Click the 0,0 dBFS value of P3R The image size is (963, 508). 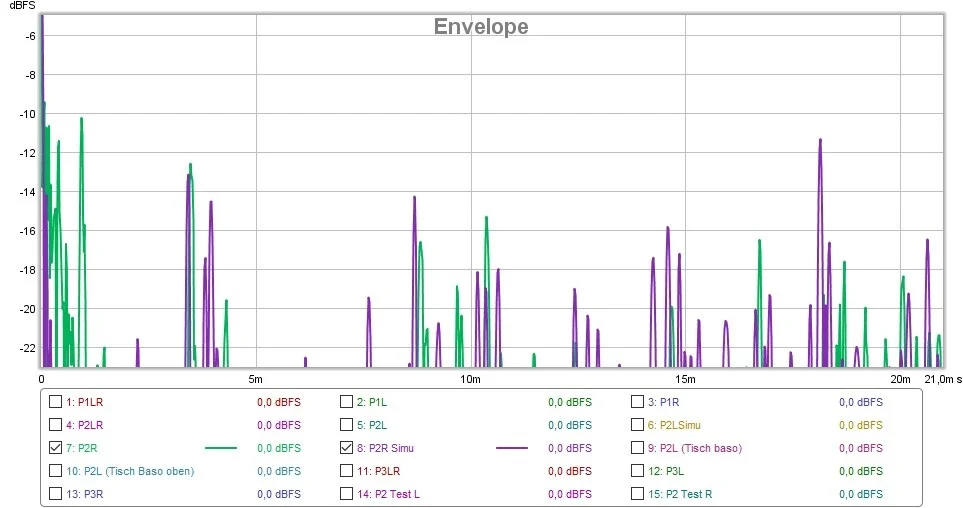tap(279, 494)
